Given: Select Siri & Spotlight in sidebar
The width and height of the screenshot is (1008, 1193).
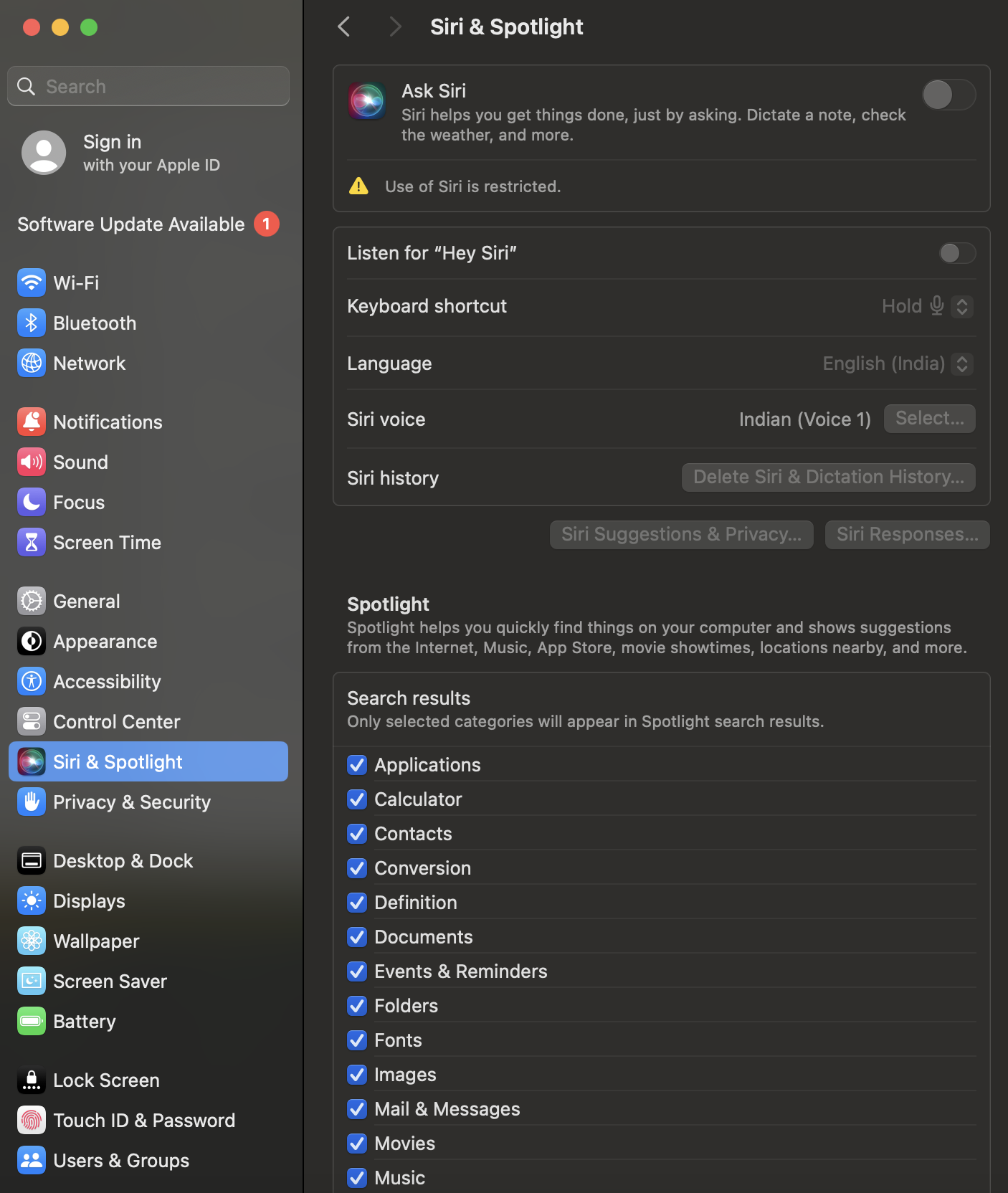Looking at the screenshot, I should click(x=148, y=761).
